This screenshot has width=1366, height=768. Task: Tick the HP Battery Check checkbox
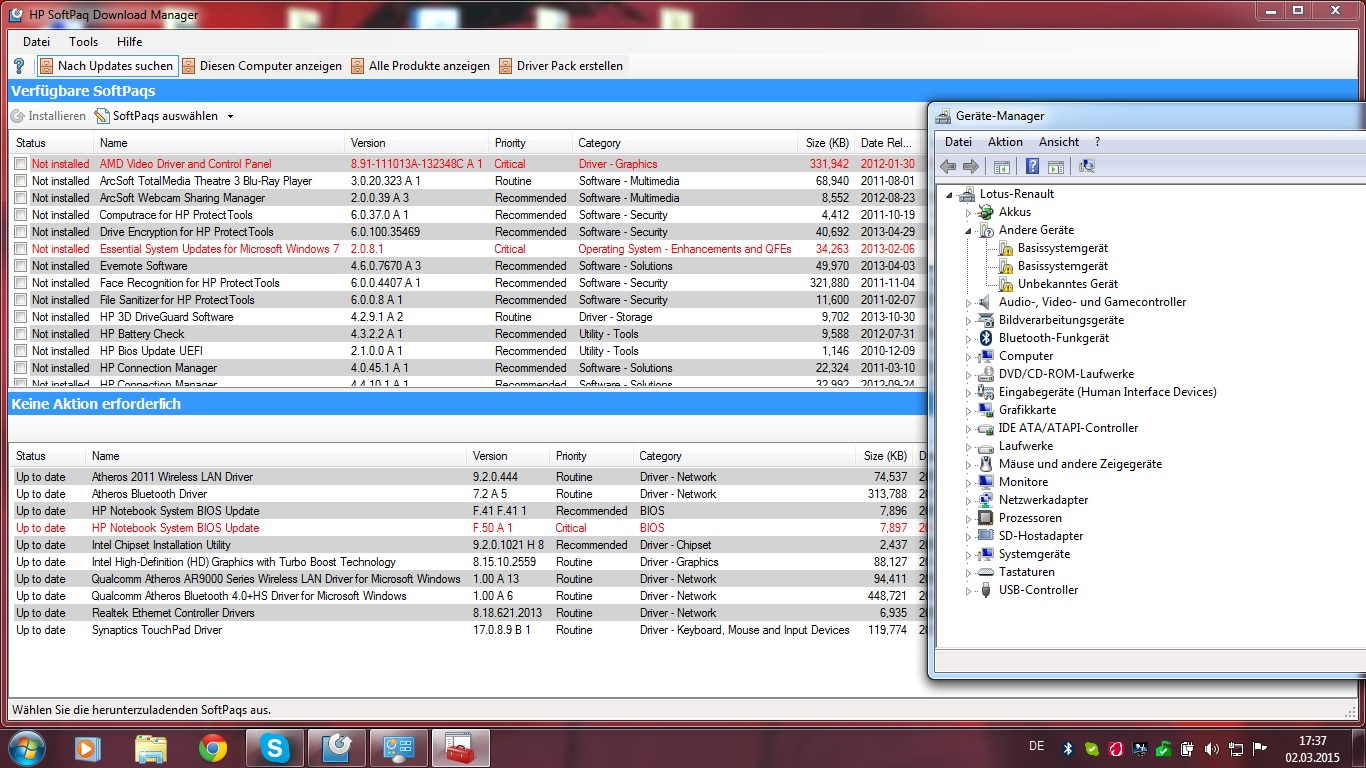pos(21,334)
